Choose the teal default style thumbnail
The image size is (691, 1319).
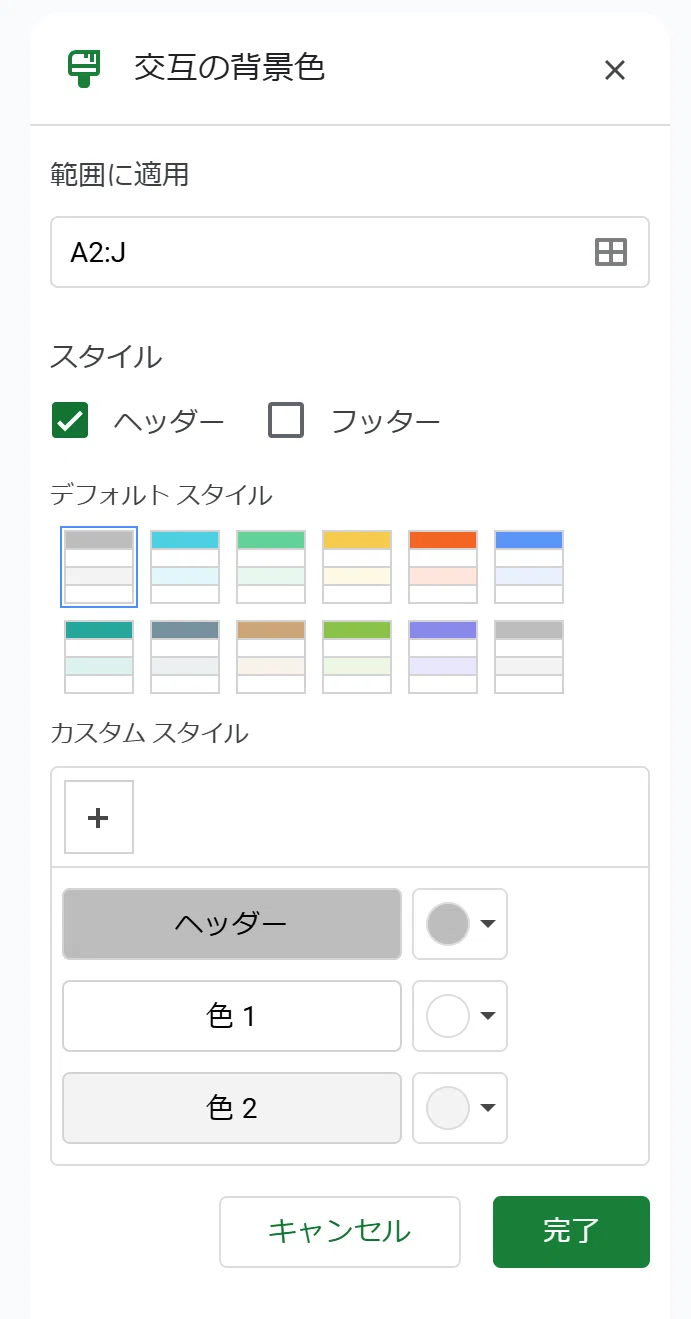(99, 657)
